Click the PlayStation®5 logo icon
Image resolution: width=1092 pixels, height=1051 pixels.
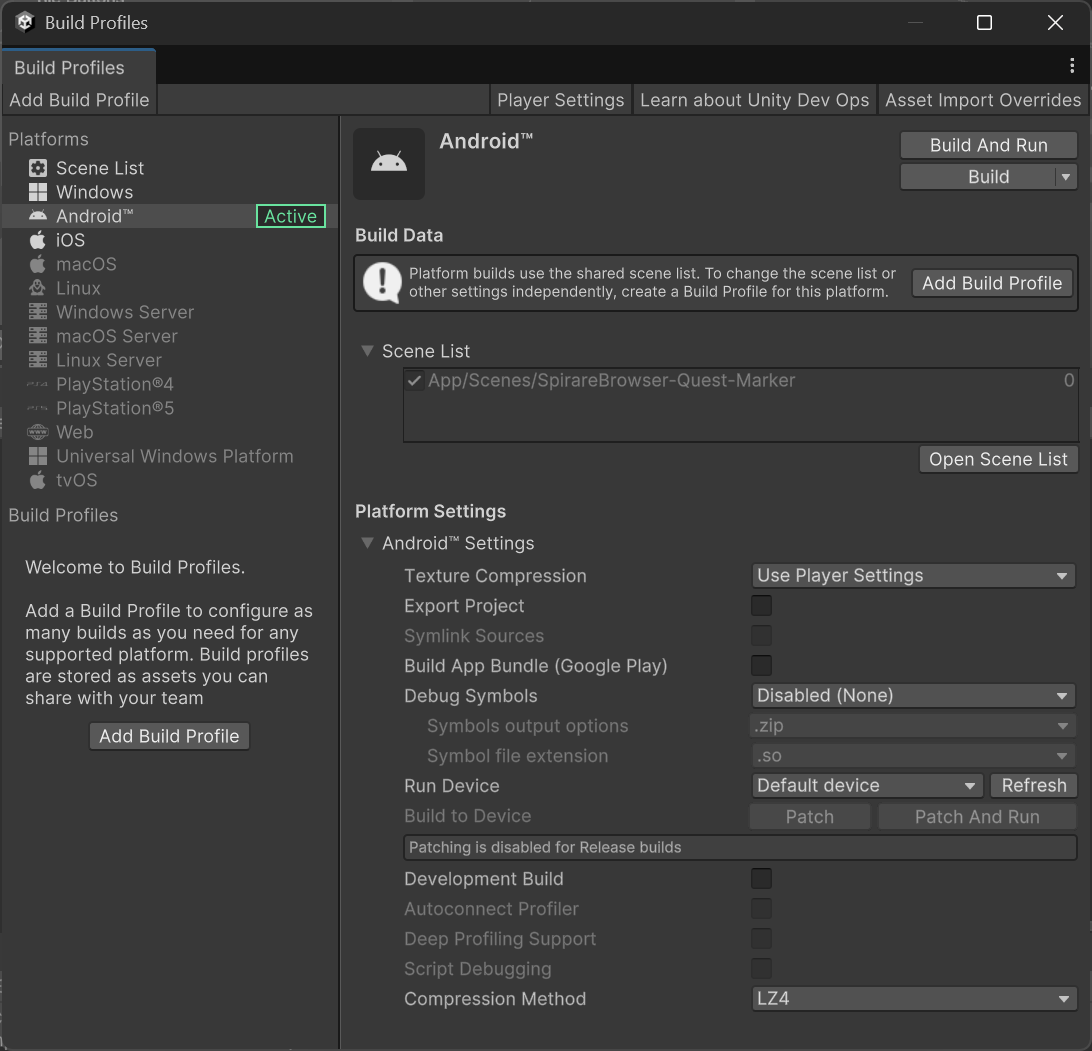coord(38,408)
